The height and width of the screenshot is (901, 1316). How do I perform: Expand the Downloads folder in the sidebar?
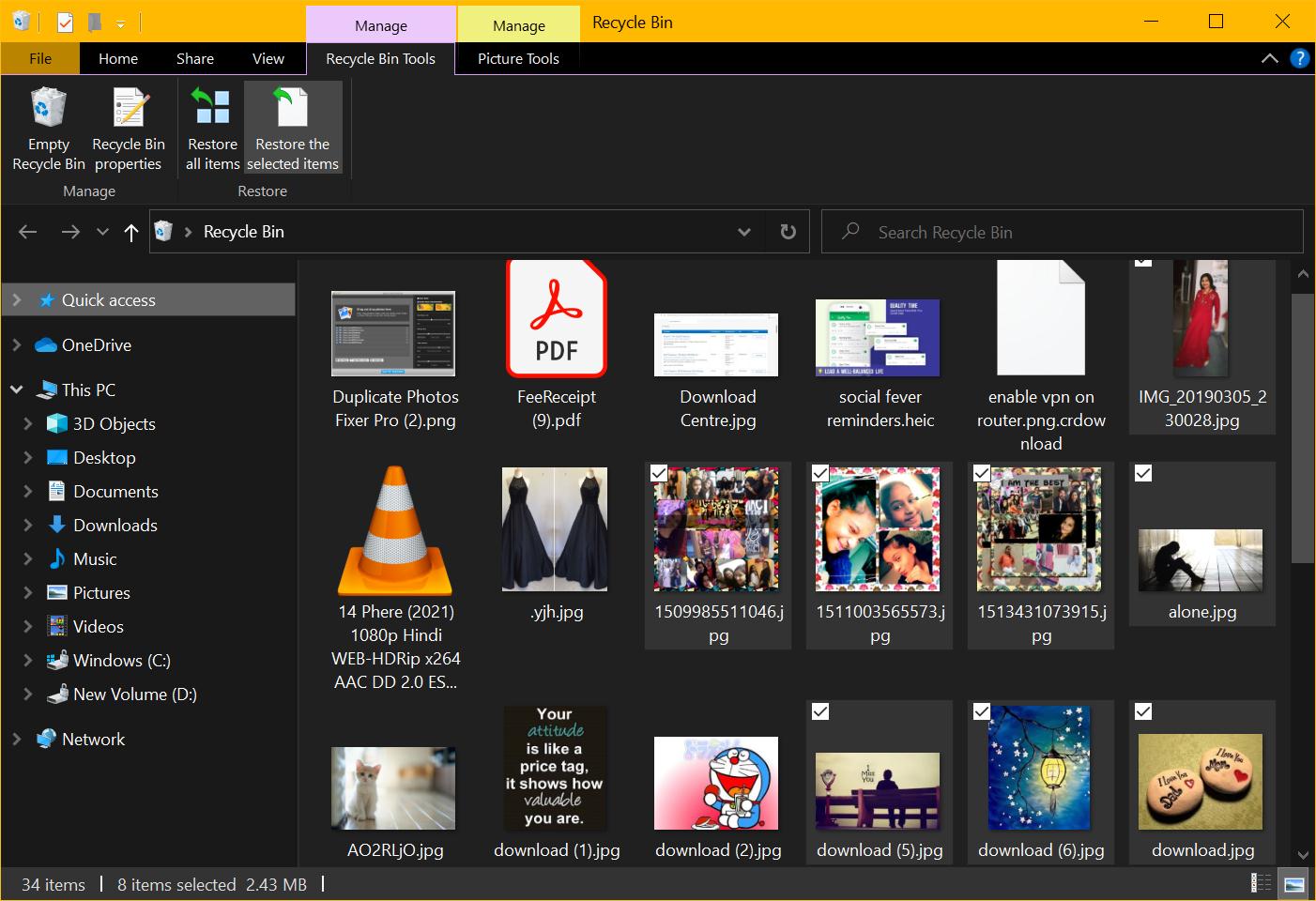coord(28,525)
